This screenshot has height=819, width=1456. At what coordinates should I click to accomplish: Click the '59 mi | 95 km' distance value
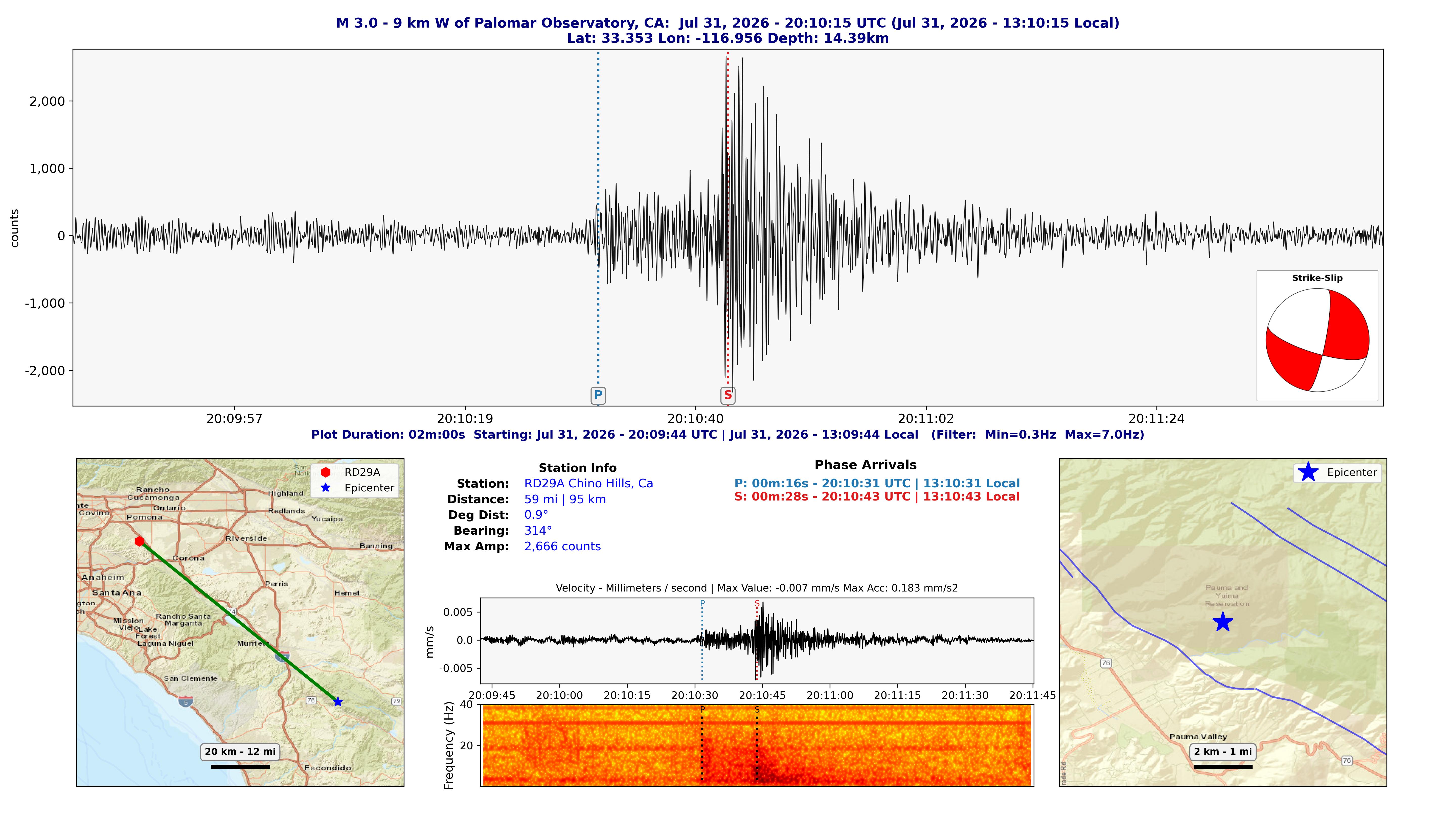(565, 500)
